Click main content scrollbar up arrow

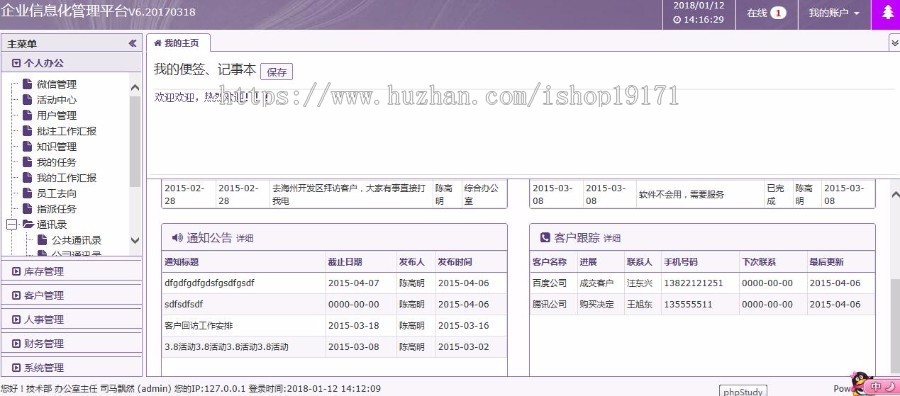click(x=895, y=195)
